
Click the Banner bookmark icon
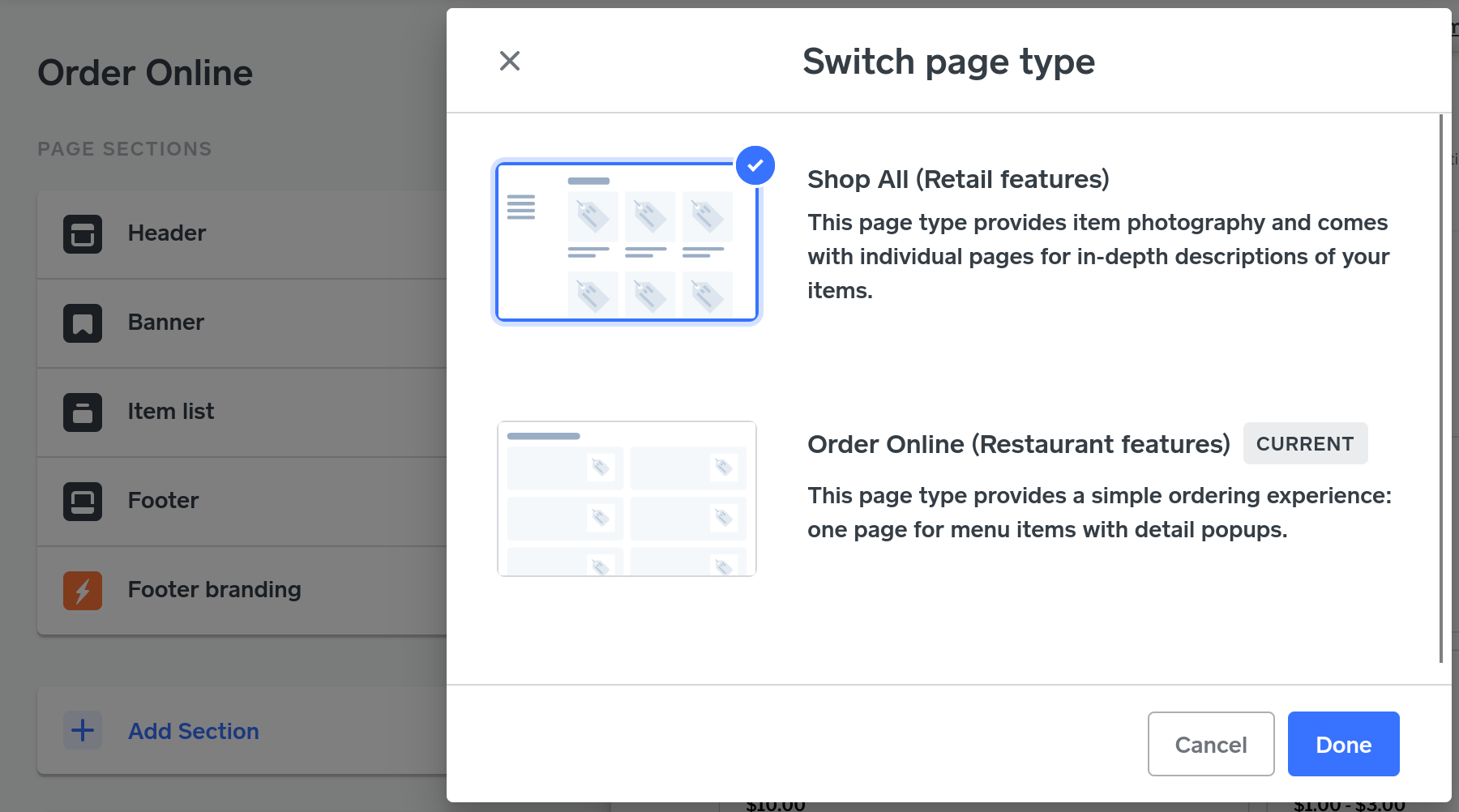[x=83, y=323]
